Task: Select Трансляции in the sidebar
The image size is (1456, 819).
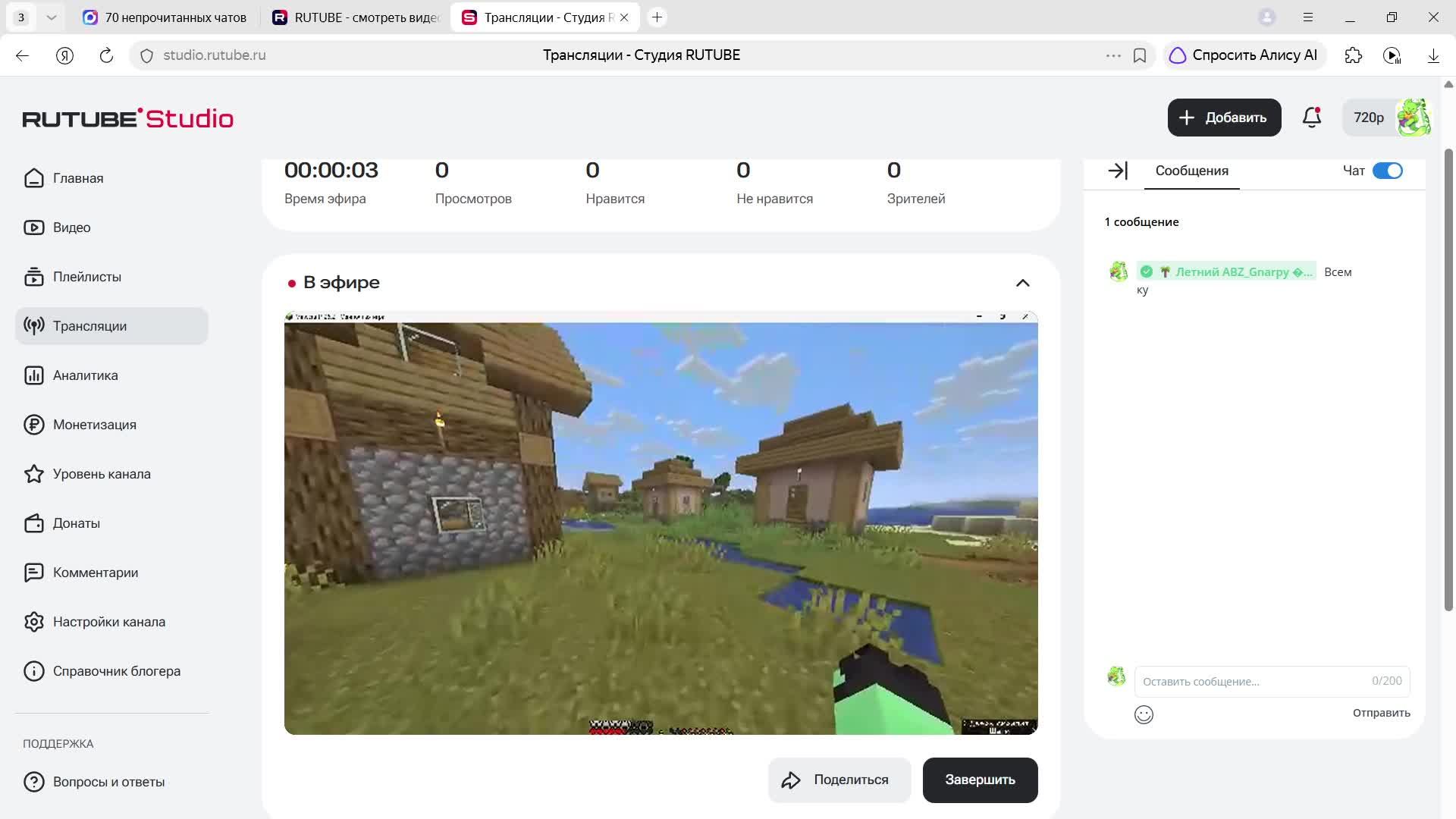Action: coord(111,326)
